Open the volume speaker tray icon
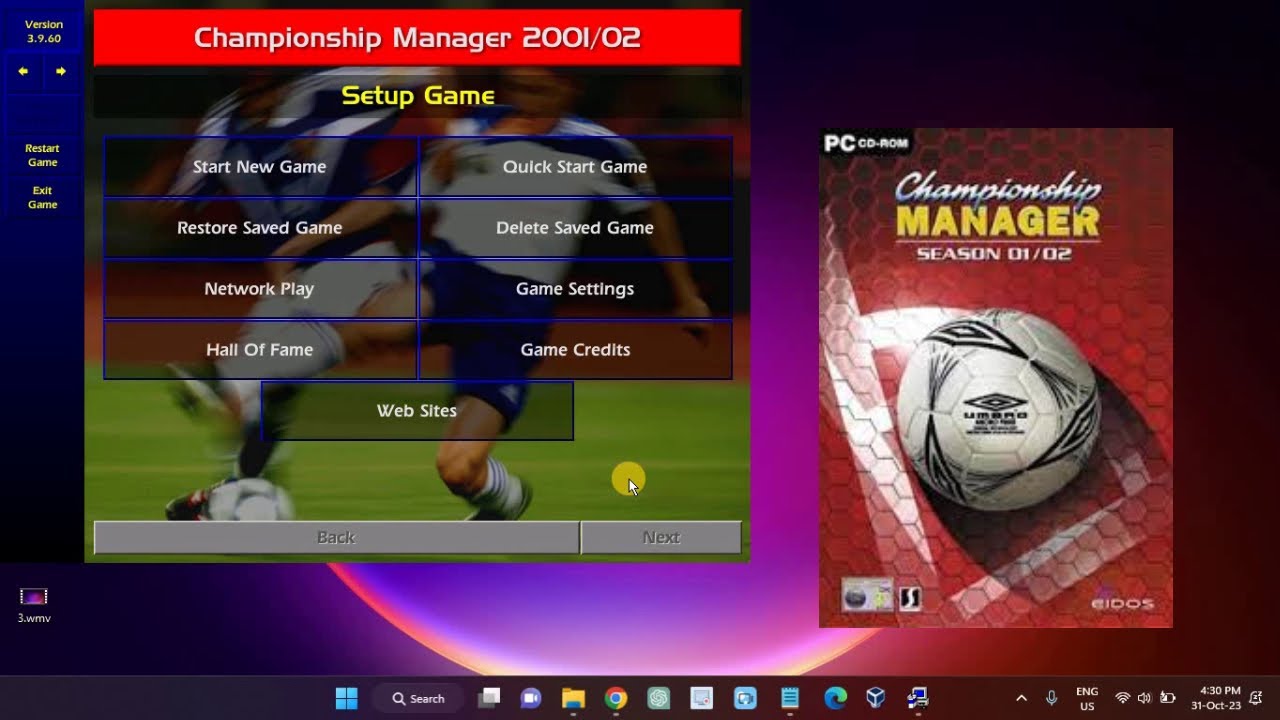The image size is (1280, 720). point(1144,698)
